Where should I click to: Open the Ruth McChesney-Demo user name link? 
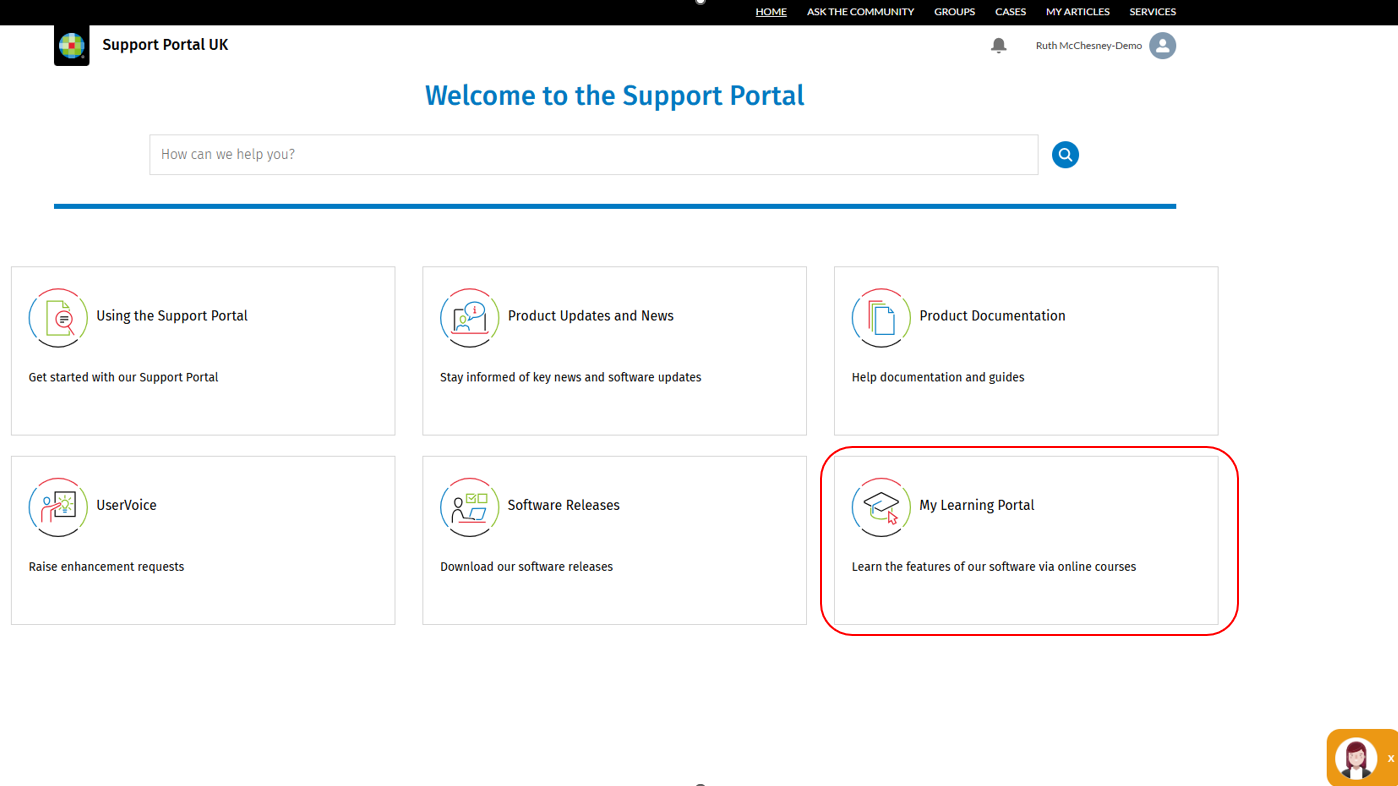1088,46
